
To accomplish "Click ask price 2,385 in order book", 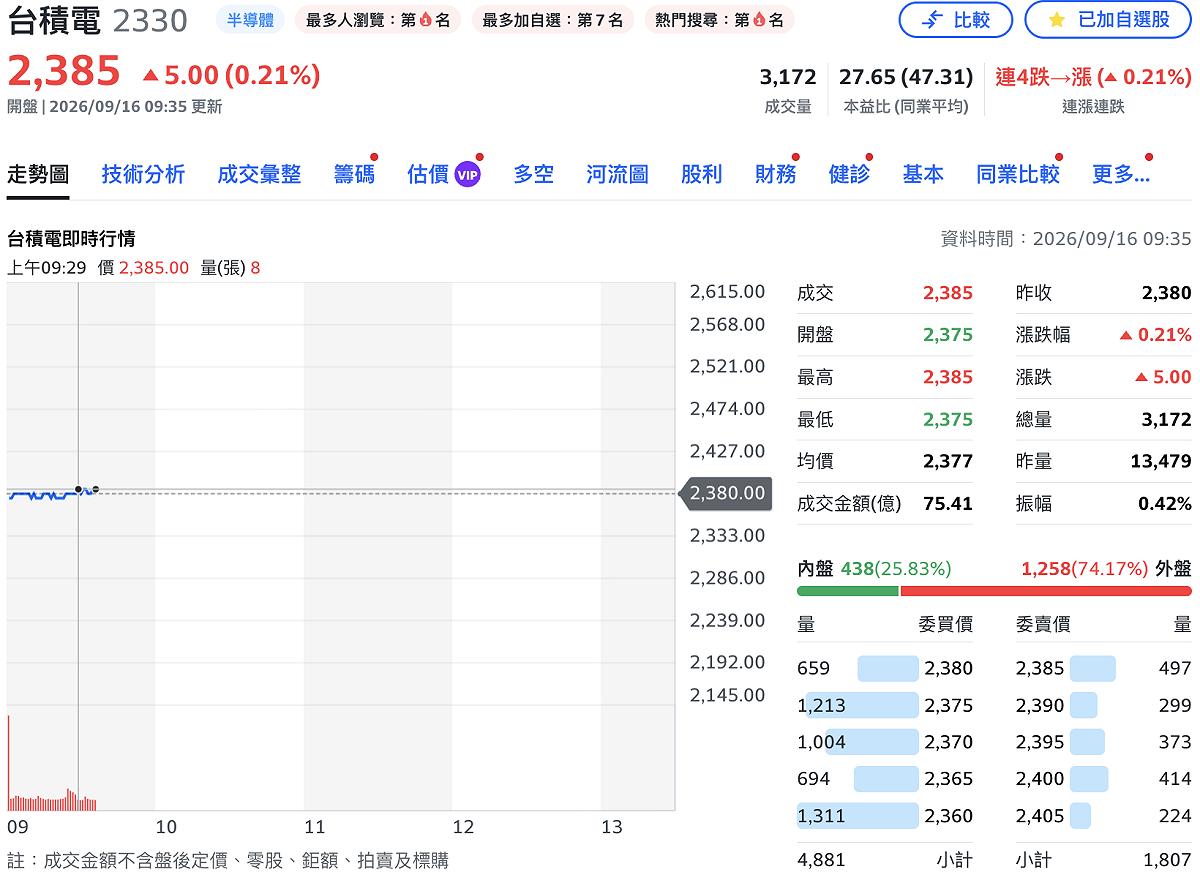I will 1040,668.
